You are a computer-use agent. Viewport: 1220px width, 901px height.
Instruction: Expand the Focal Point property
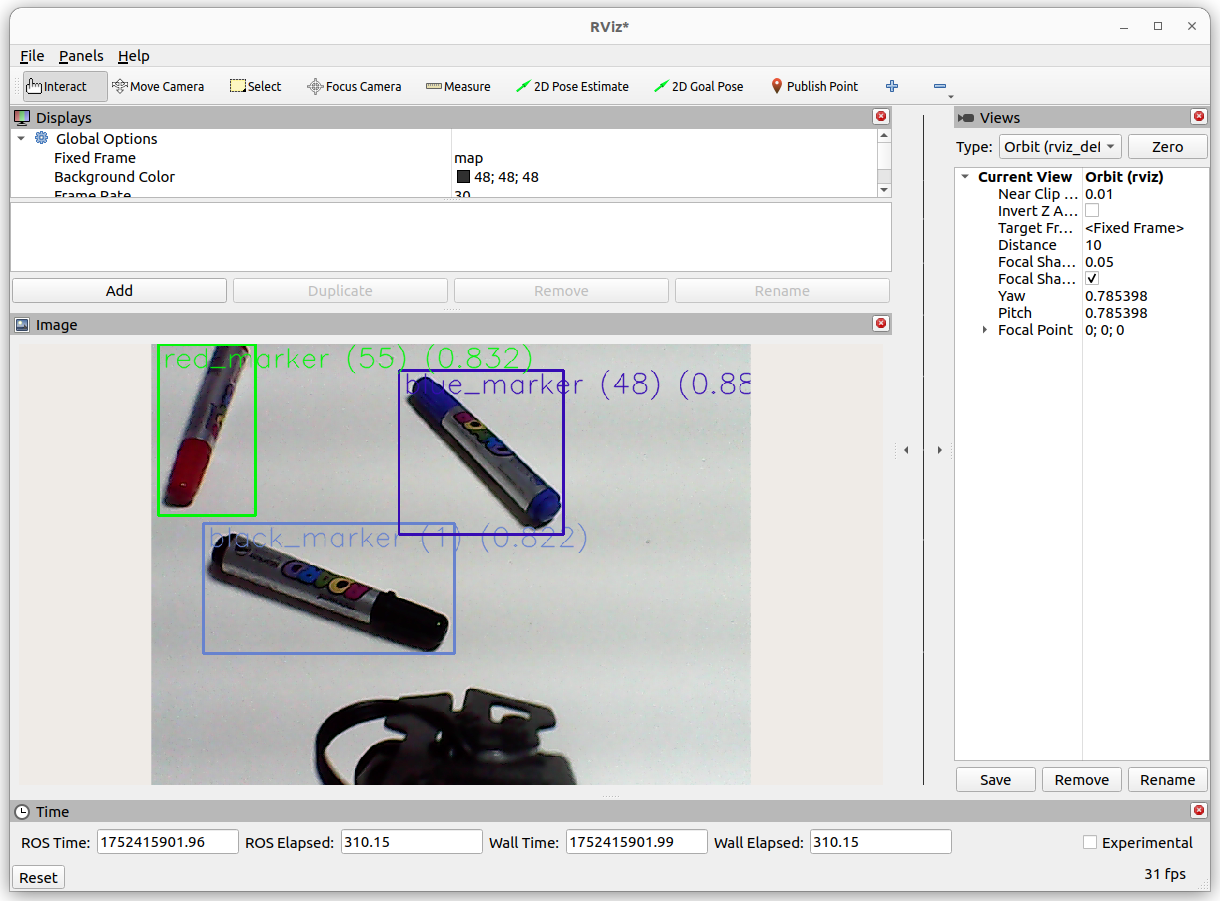[985, 330]
